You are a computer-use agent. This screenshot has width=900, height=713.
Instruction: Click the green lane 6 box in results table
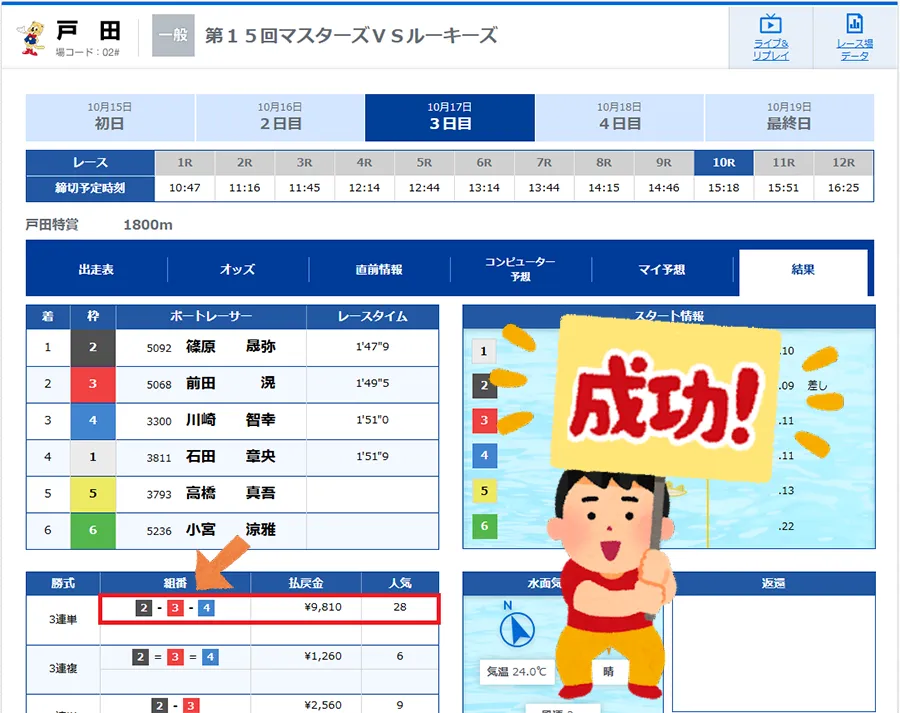pos(93,530)
